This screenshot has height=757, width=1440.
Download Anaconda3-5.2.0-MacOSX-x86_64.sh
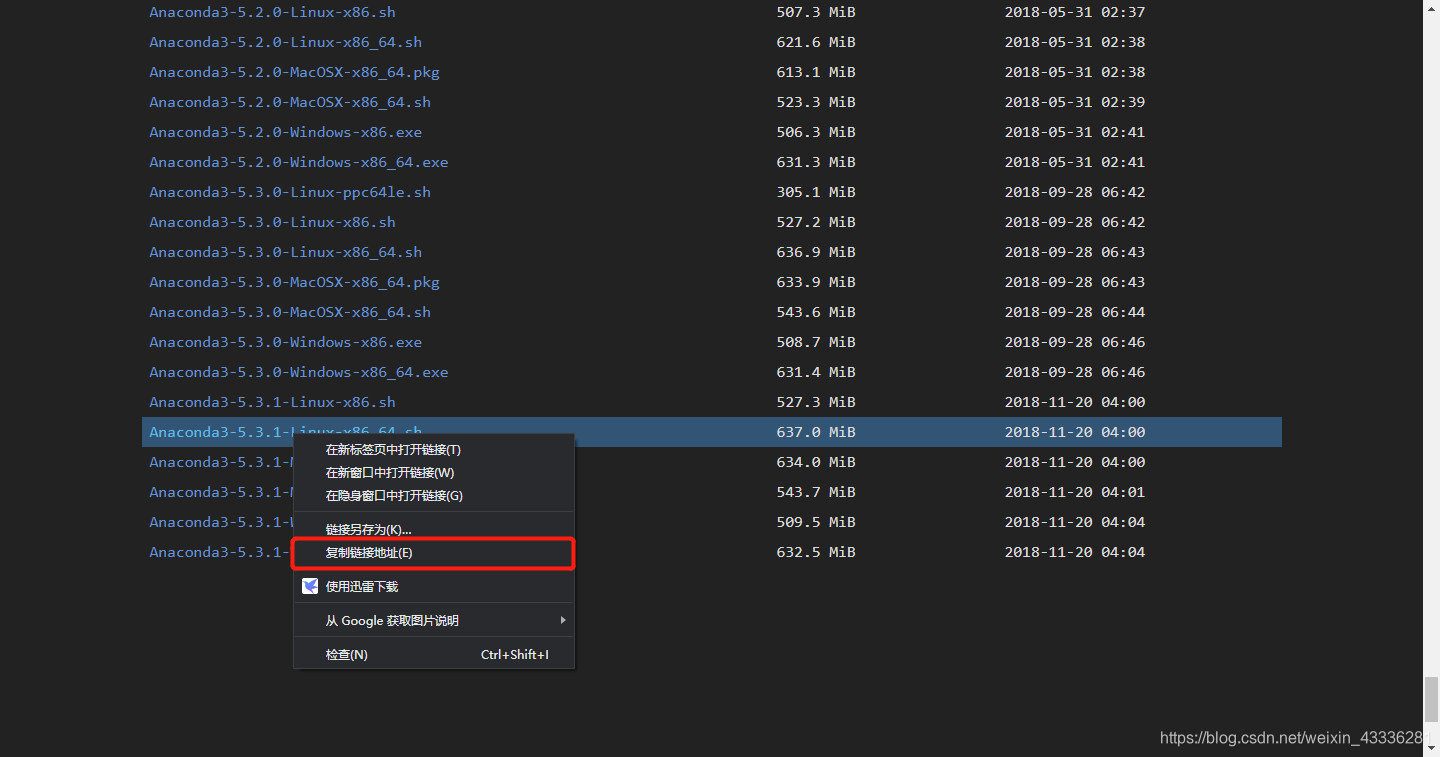[x=290, y=102]
